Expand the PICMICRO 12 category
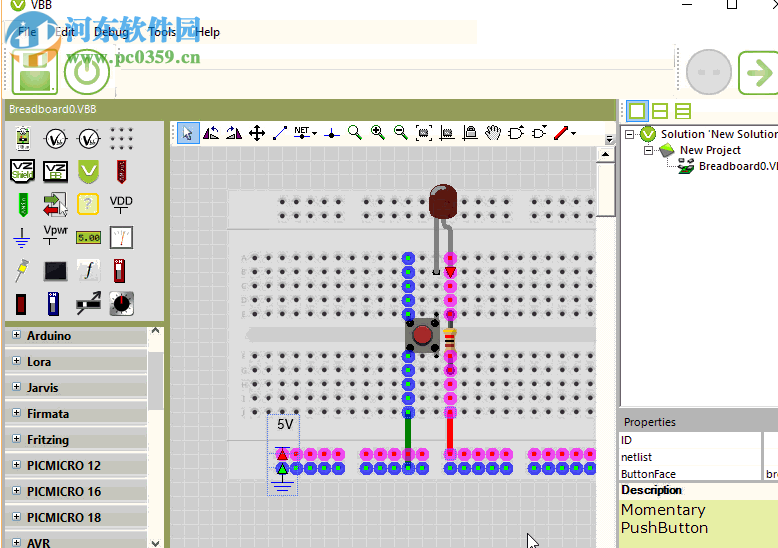 [x=16, y=465]
